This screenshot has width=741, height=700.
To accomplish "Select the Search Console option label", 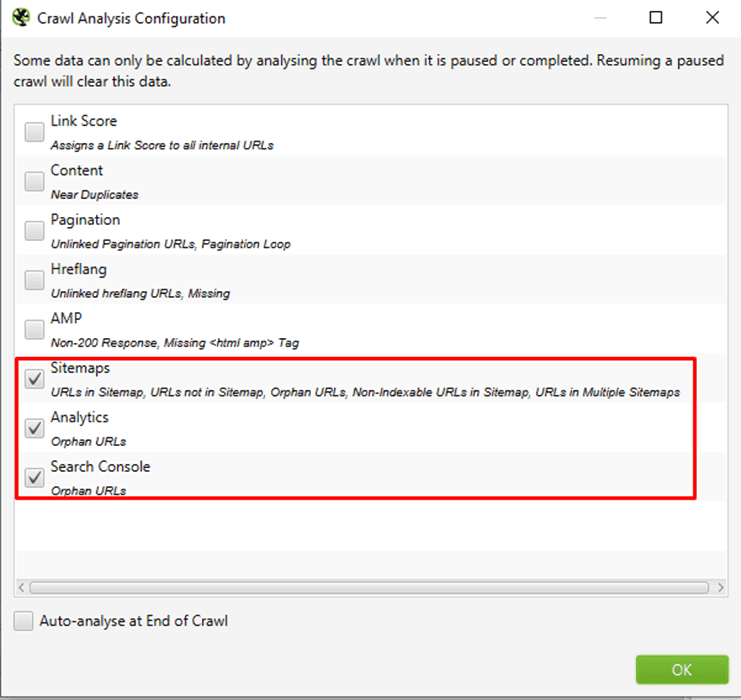I will tap(100, 467).
